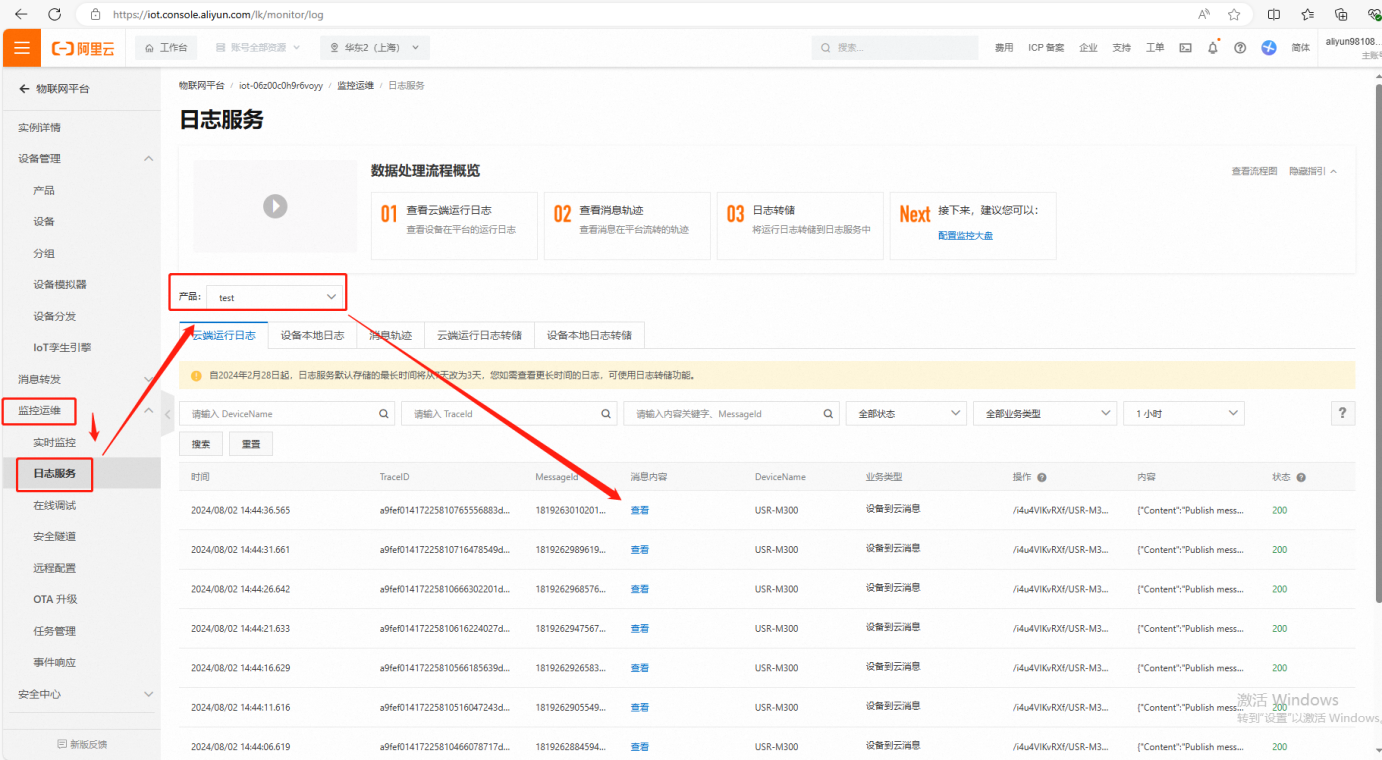
Task: Click the TraceId input field
Action: [500, 414]
